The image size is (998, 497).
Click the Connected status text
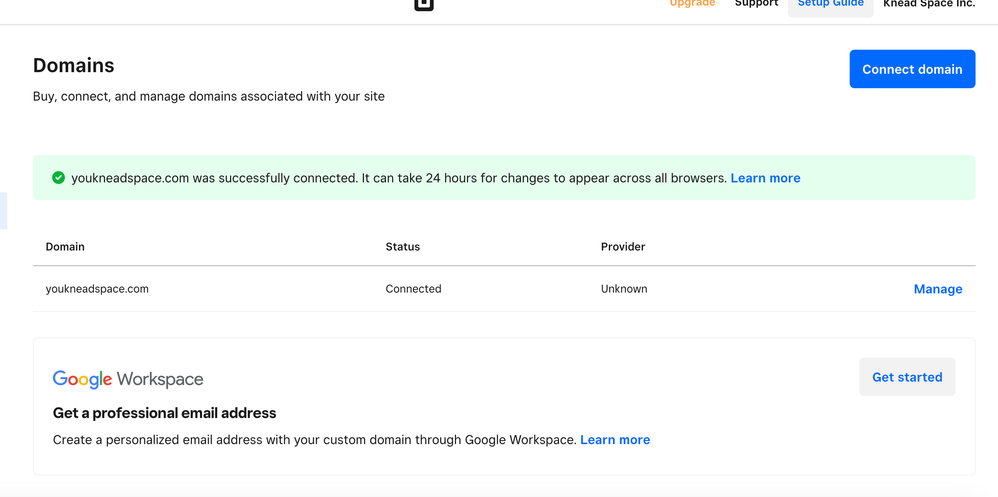point(413,289)
